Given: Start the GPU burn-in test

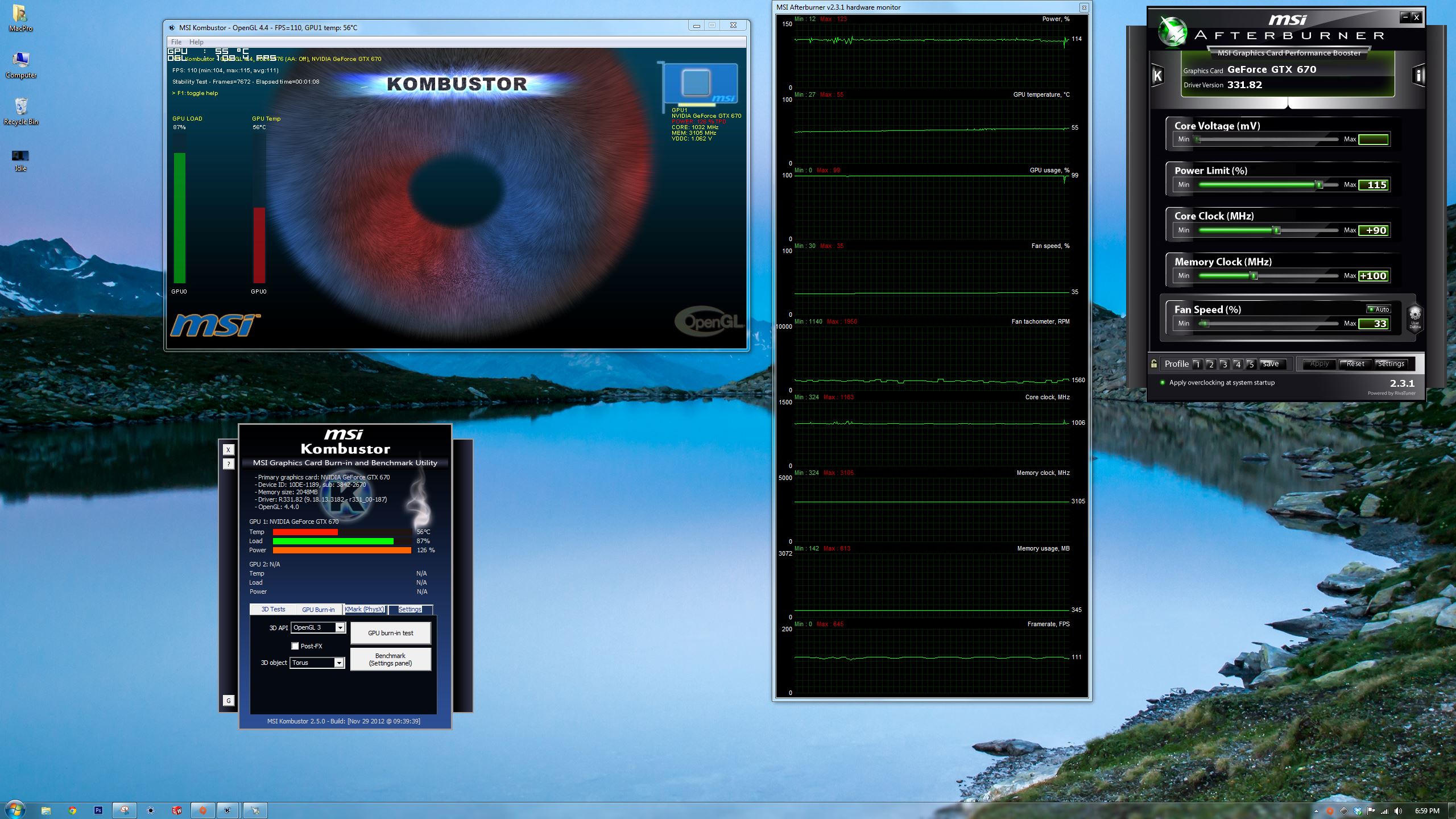Looking at the screenshot, I should (390, 633).
